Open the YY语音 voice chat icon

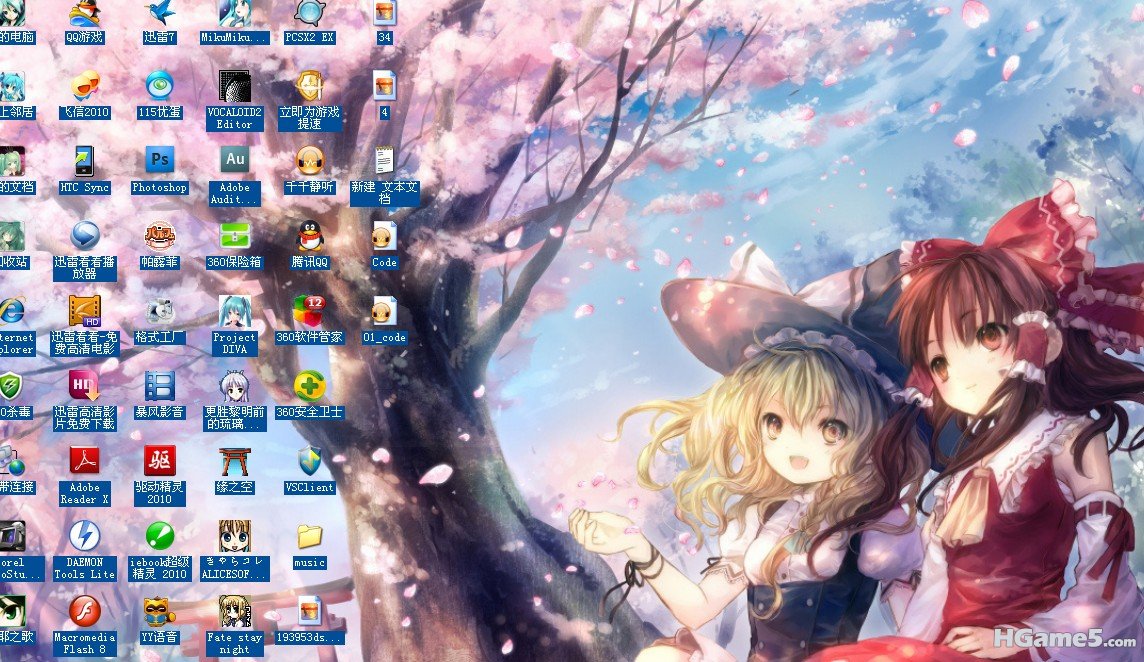(x=160, y=612)
